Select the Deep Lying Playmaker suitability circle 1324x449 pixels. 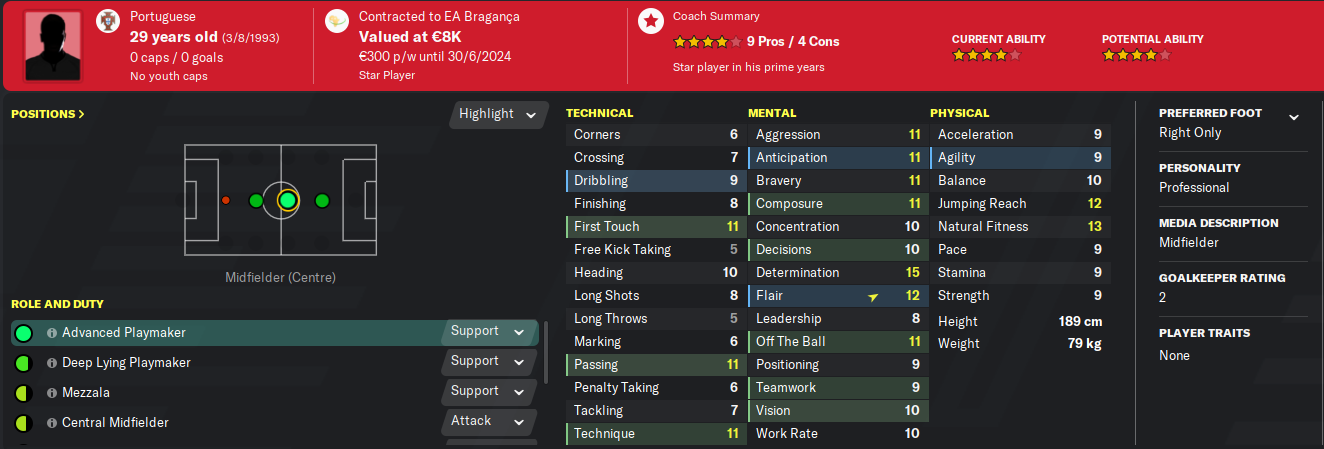tap(24, 363)
